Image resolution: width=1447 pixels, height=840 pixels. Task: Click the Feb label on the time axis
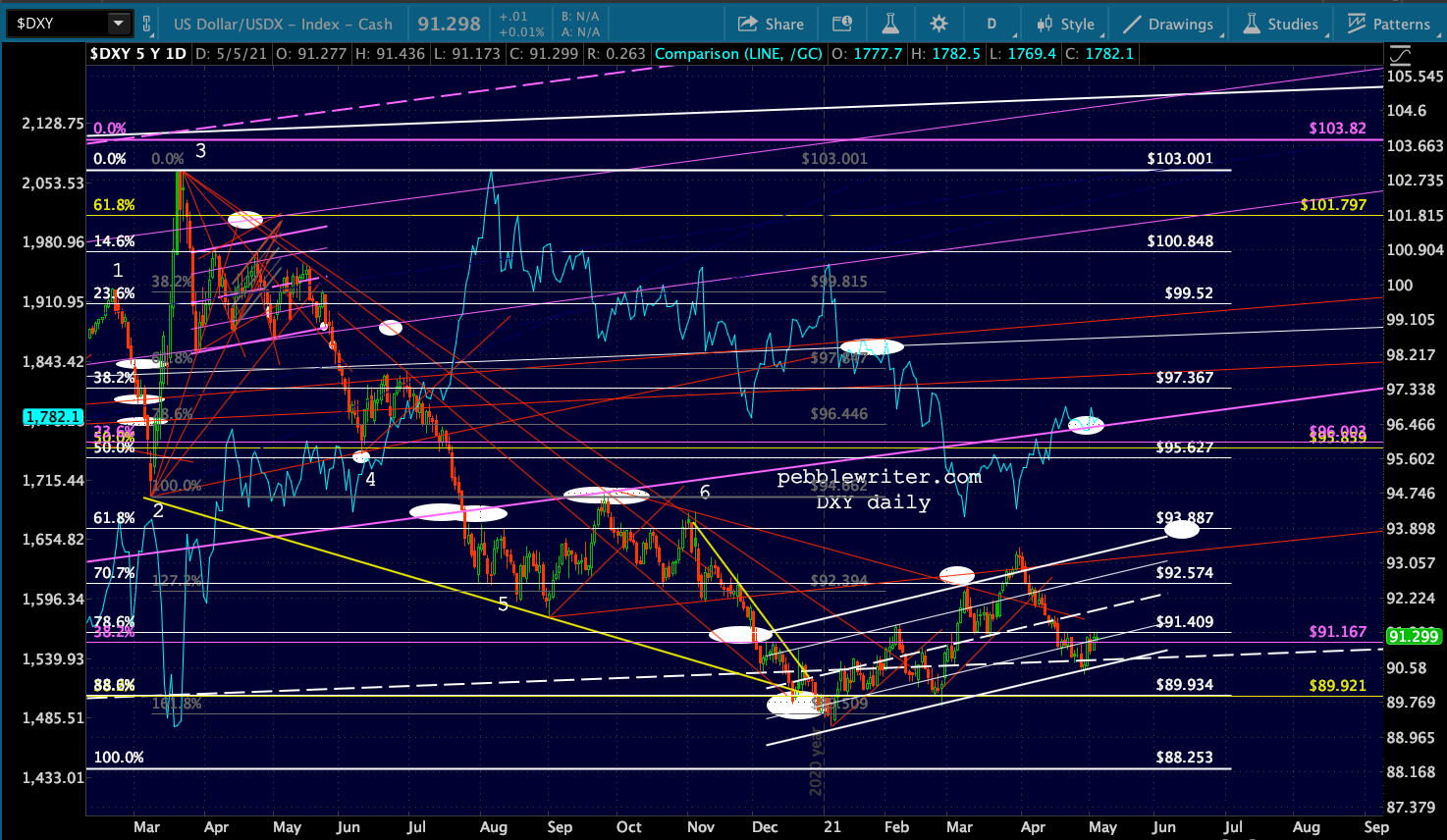click(896, 827)
